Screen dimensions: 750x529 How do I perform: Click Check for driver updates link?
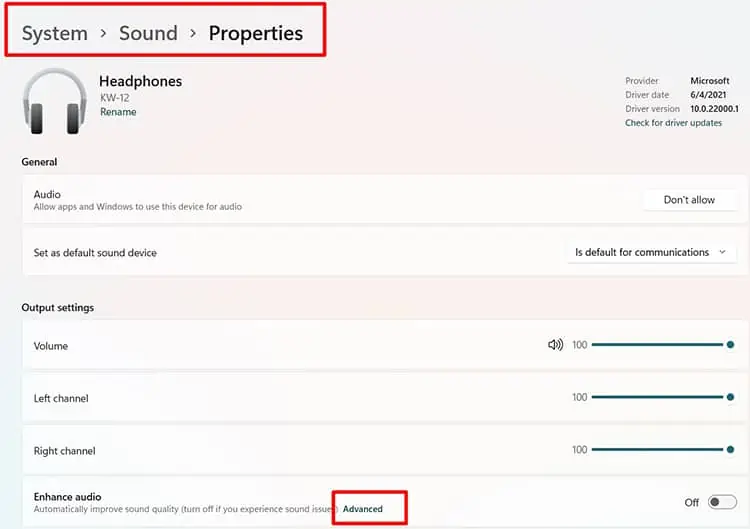point(673,123)
